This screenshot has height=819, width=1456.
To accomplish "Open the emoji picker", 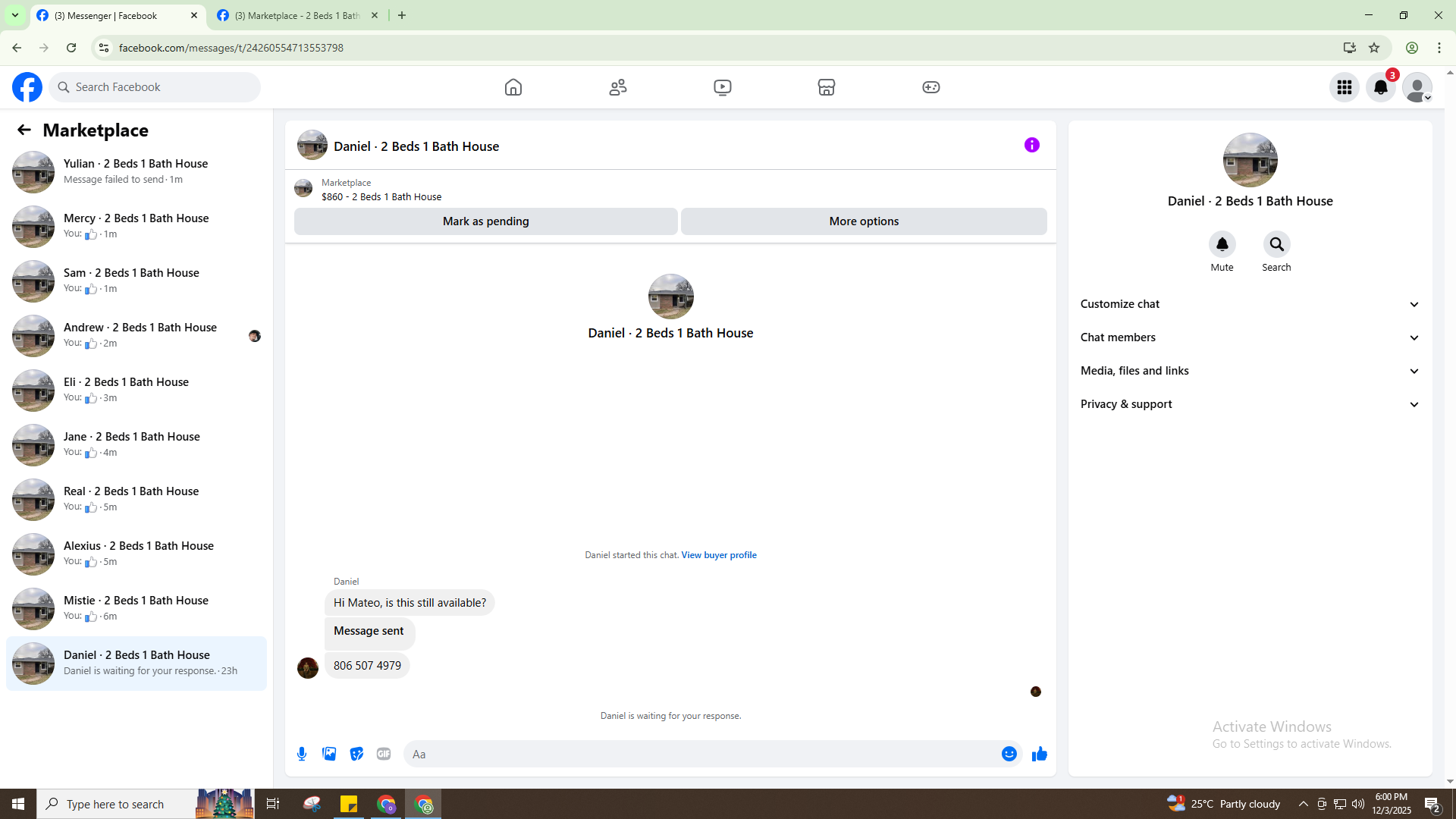I will [x=1009, y=754].
